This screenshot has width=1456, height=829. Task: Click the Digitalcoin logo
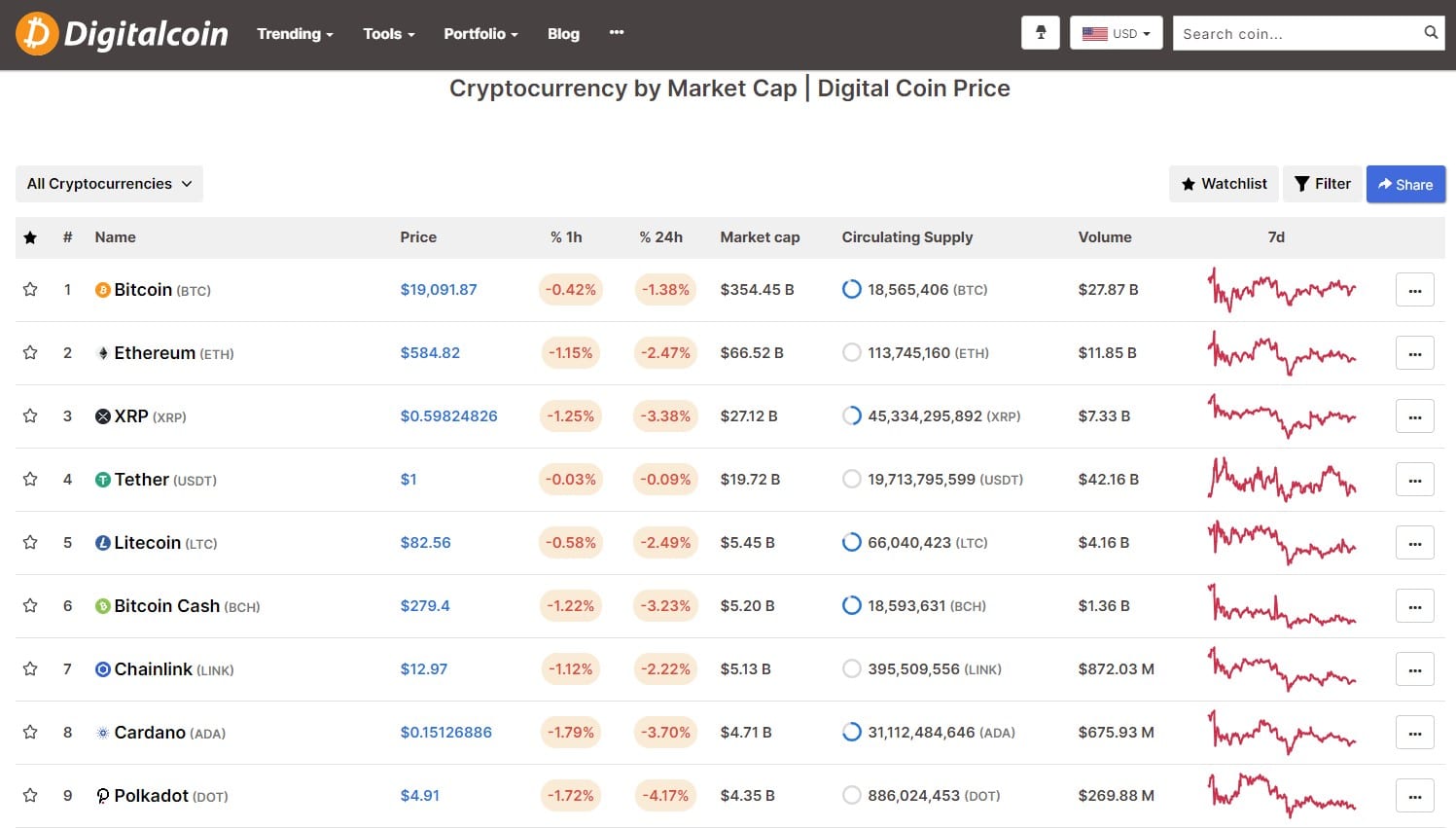[x=123, y=34]
